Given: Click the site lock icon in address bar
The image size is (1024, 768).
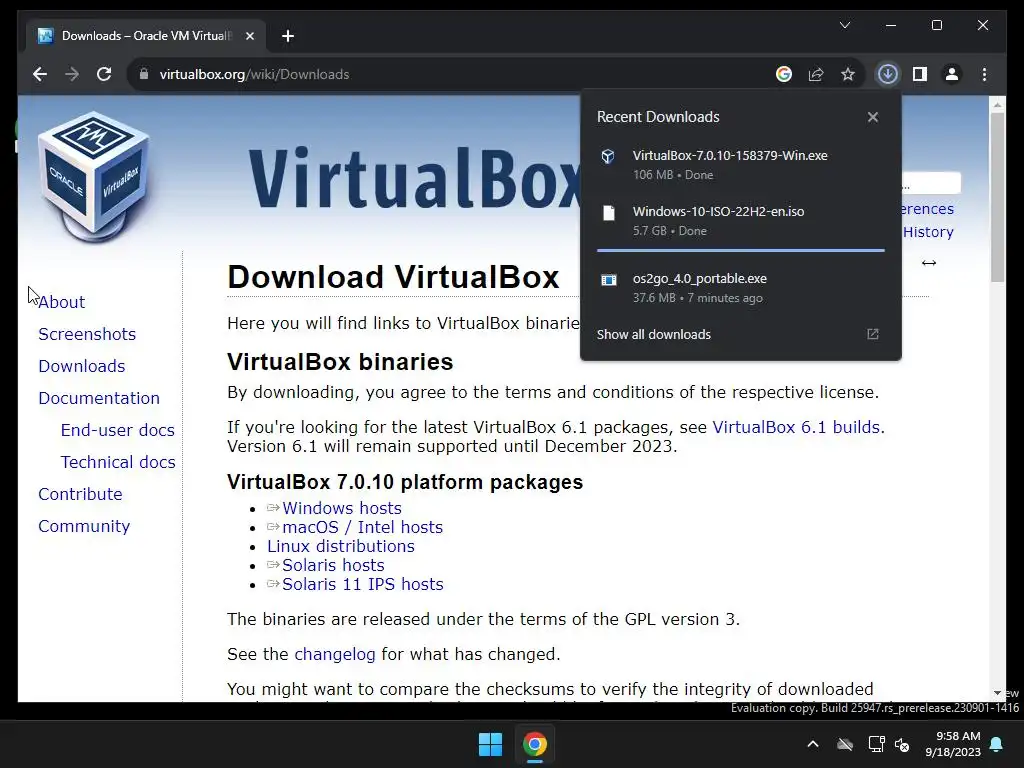Looking at the screenshot, I should (x=144, y=74).
